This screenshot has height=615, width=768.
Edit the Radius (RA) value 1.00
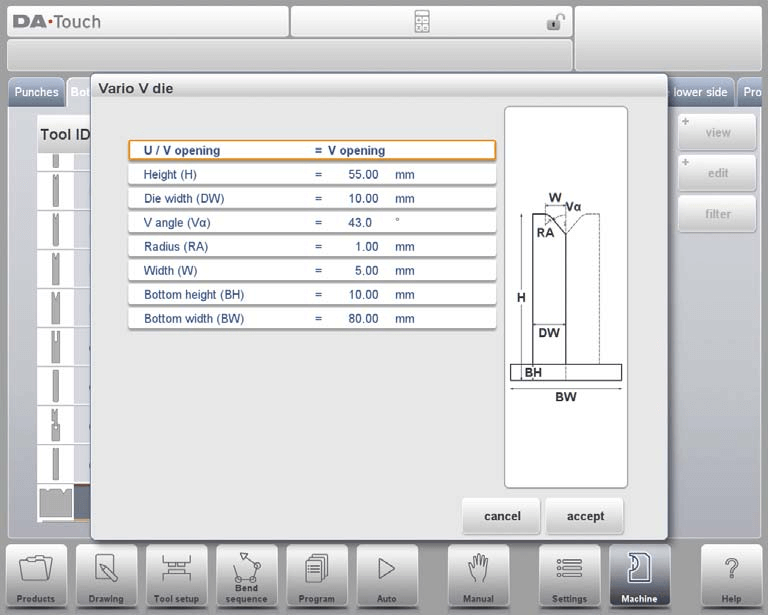(x=312, y=246)
